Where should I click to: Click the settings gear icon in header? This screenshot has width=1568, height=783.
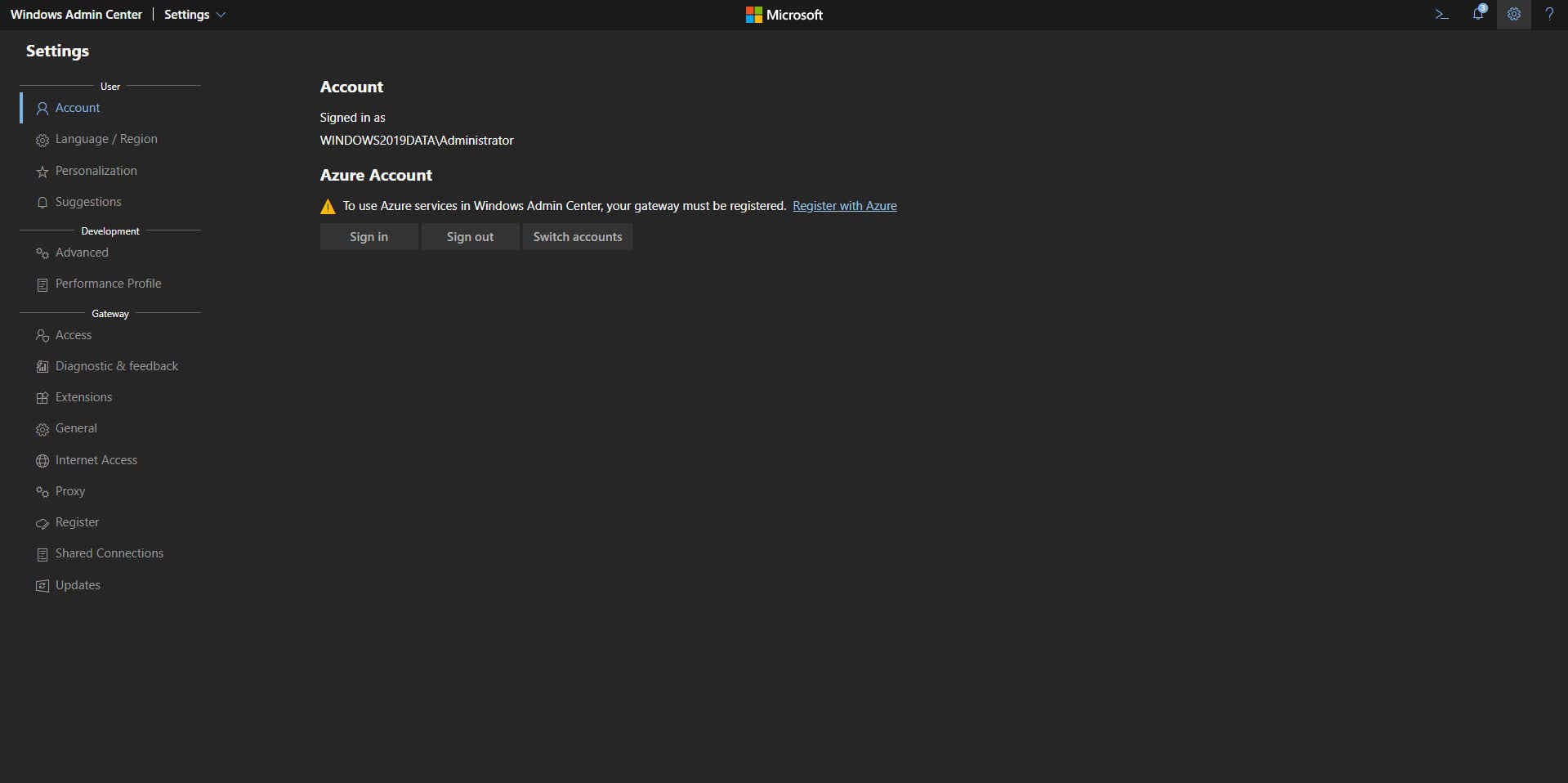coord(1513,15)
